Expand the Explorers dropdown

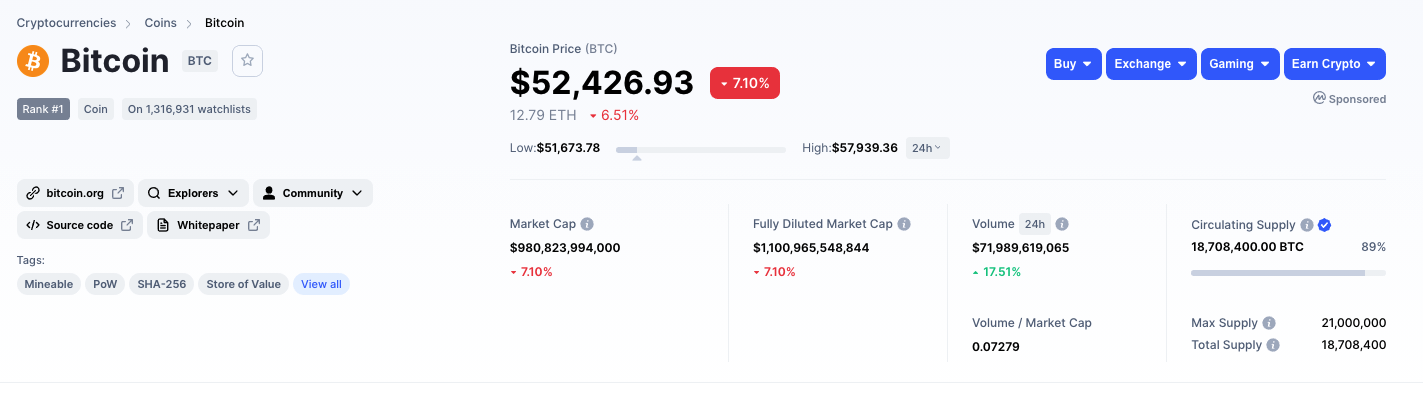click(193, 193)
